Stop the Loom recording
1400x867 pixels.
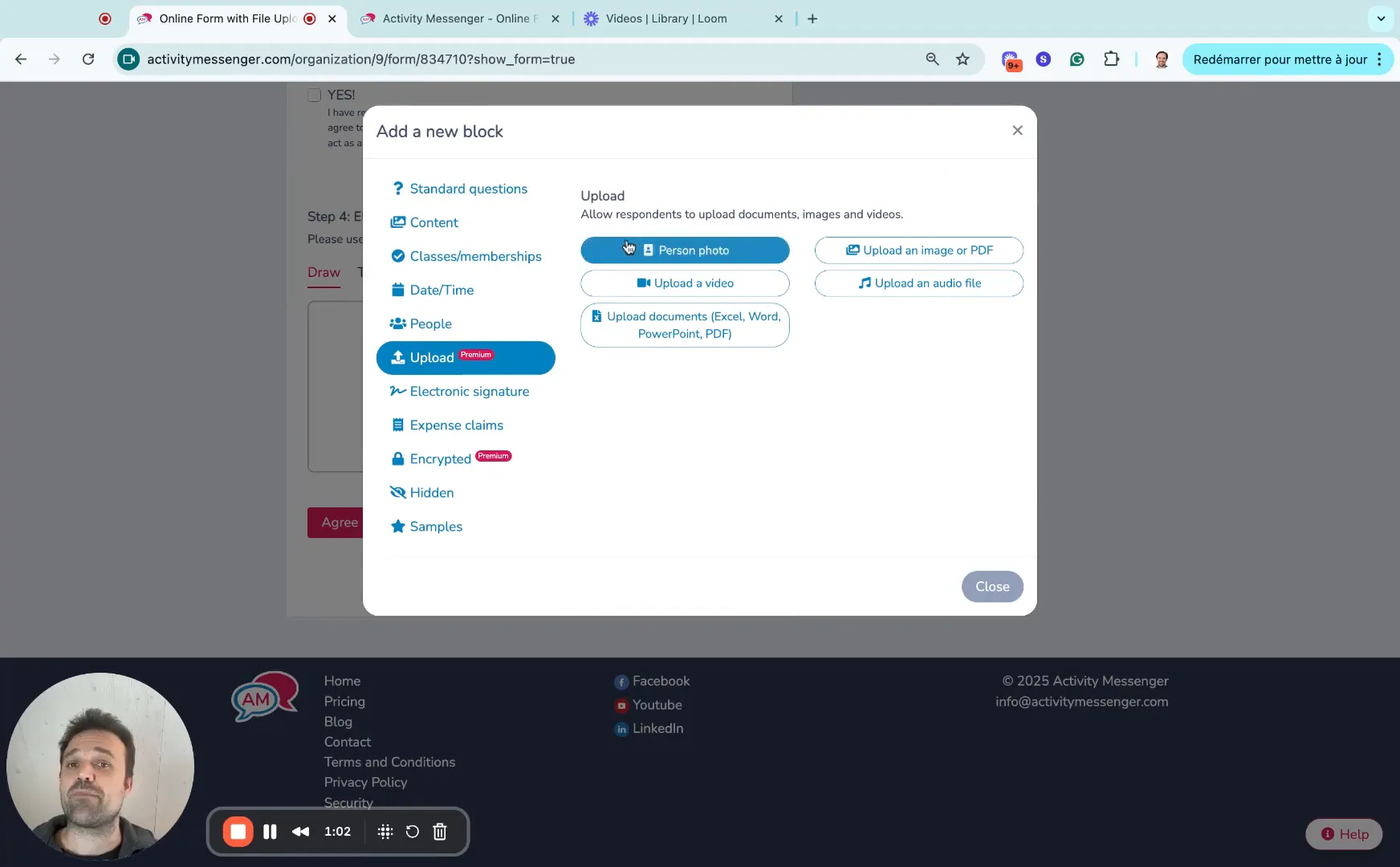tap(238, 832)
